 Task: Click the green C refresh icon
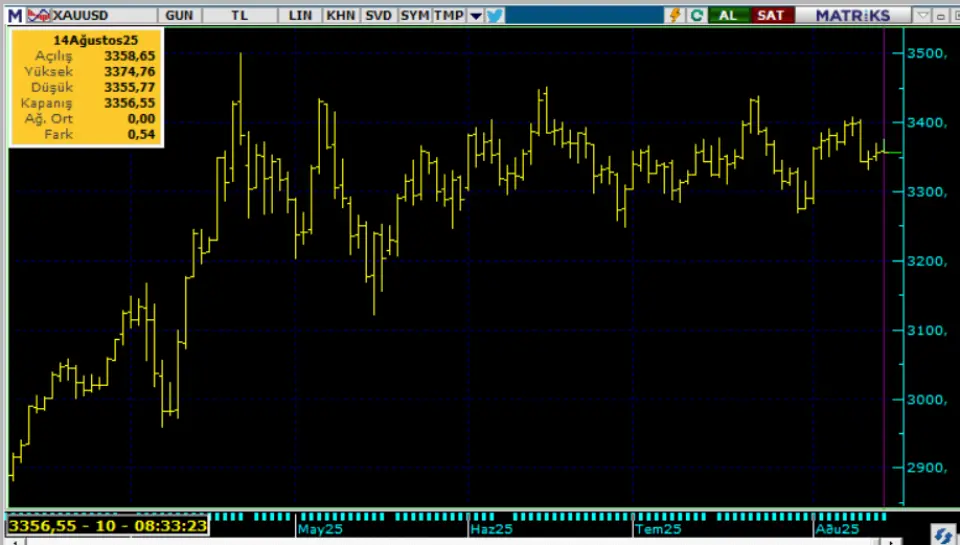[x=696, y=15]
